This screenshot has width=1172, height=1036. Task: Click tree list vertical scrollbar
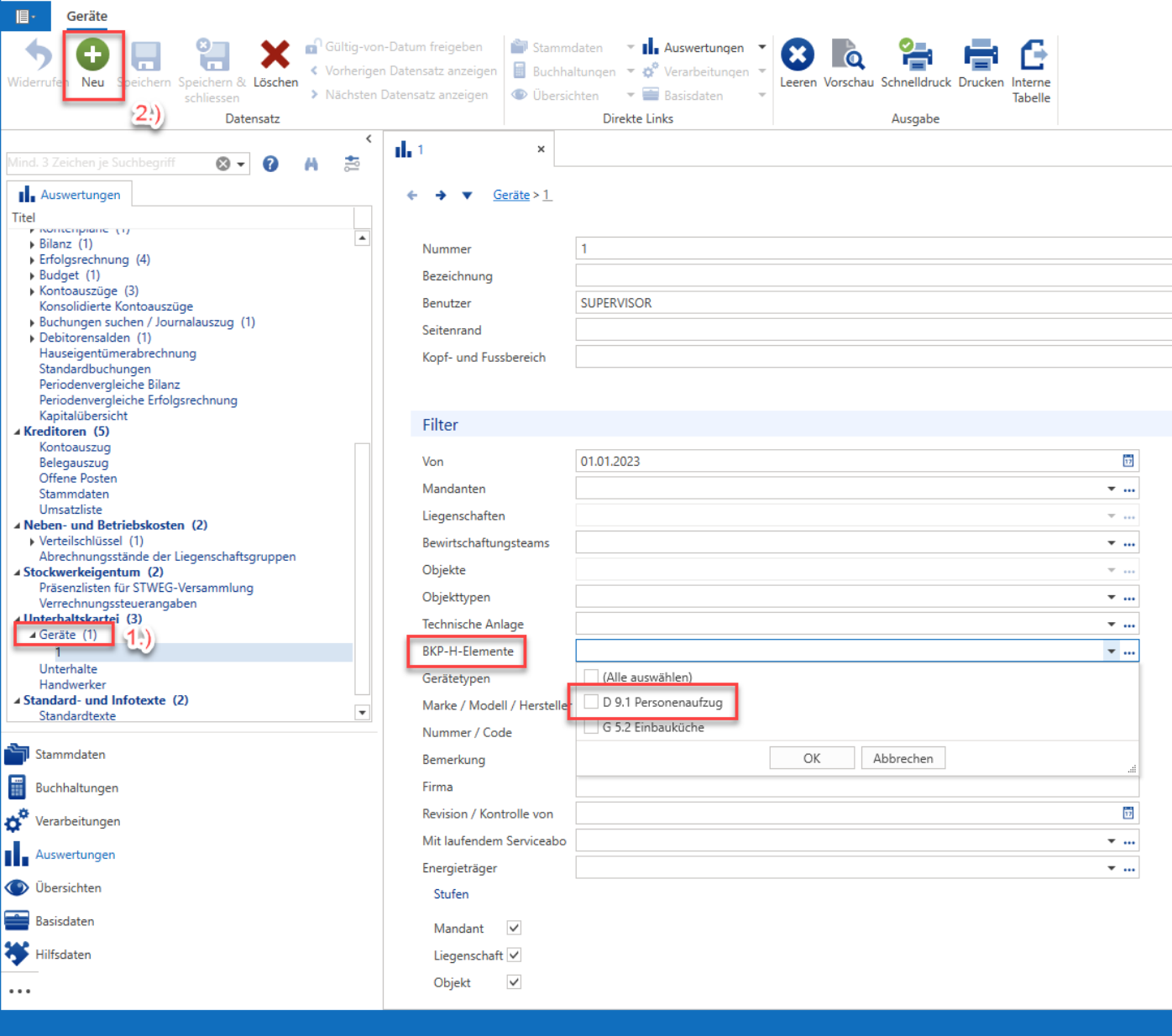[x=363, y=474]
